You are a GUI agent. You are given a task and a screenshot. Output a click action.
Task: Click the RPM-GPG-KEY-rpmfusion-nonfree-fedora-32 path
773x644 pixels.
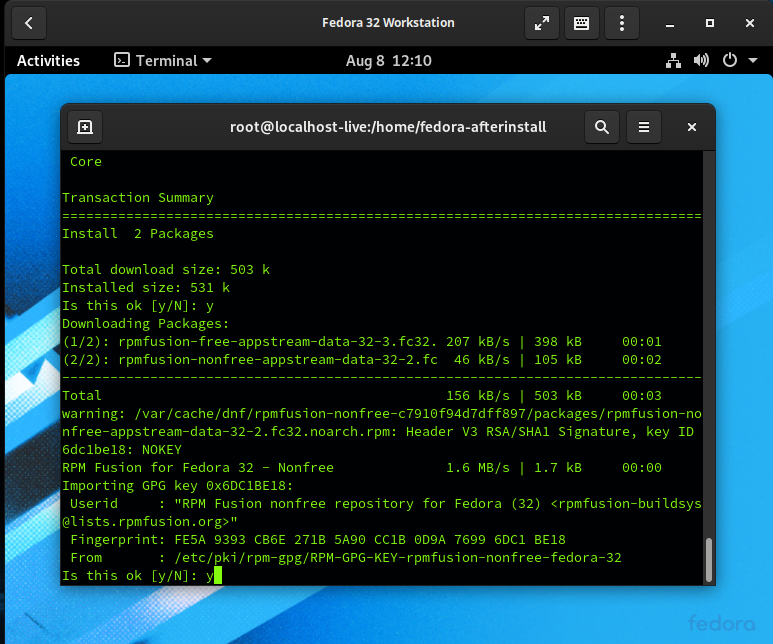398,558
